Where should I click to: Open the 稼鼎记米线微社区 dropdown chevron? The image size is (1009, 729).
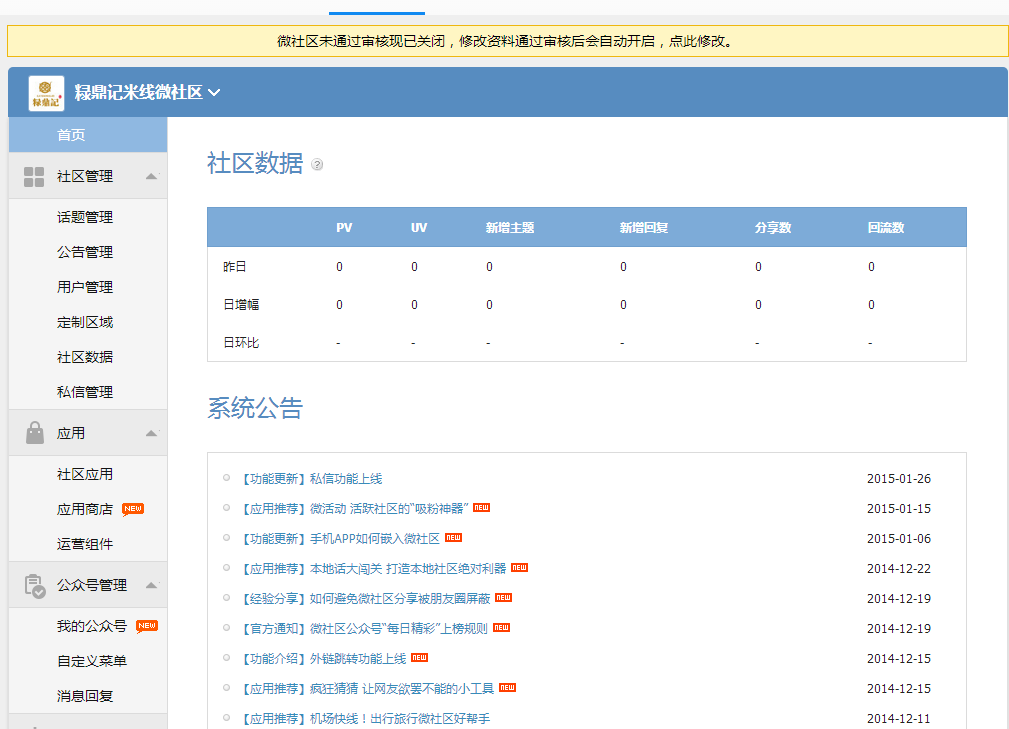(214, 93)
